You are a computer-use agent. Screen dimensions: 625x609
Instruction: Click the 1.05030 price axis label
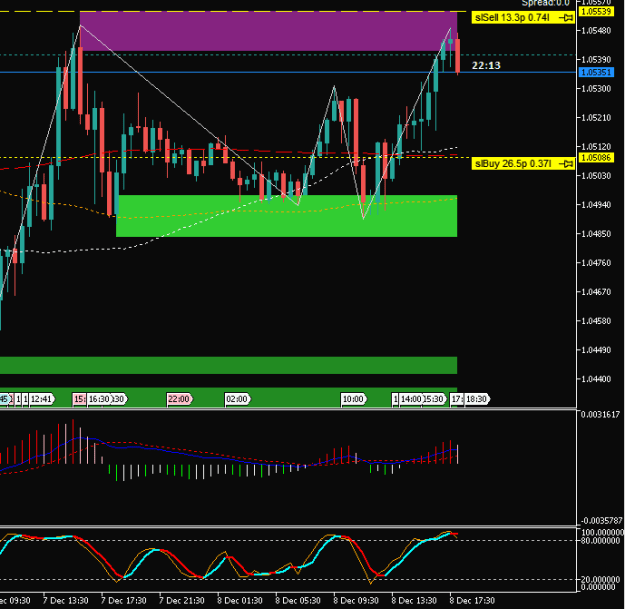pyautogui.click(x=596, y=176)
